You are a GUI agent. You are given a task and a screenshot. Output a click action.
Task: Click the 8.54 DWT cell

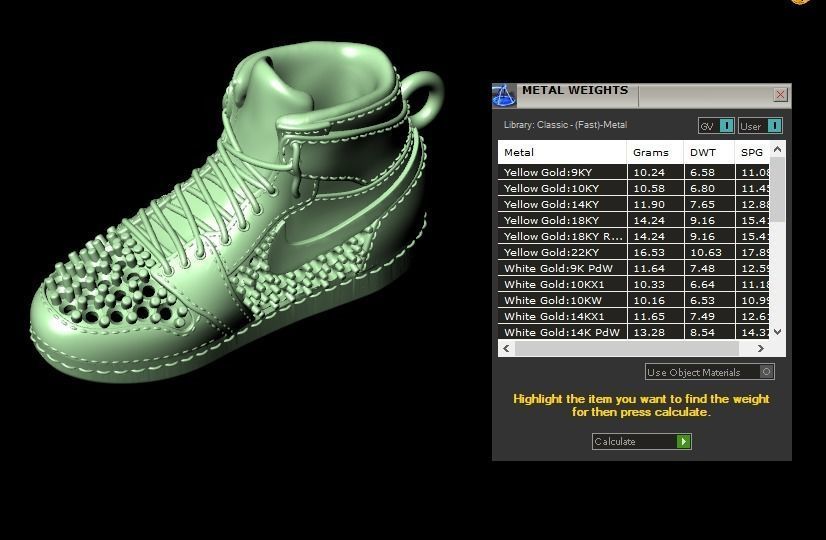[x=709, y=332]
